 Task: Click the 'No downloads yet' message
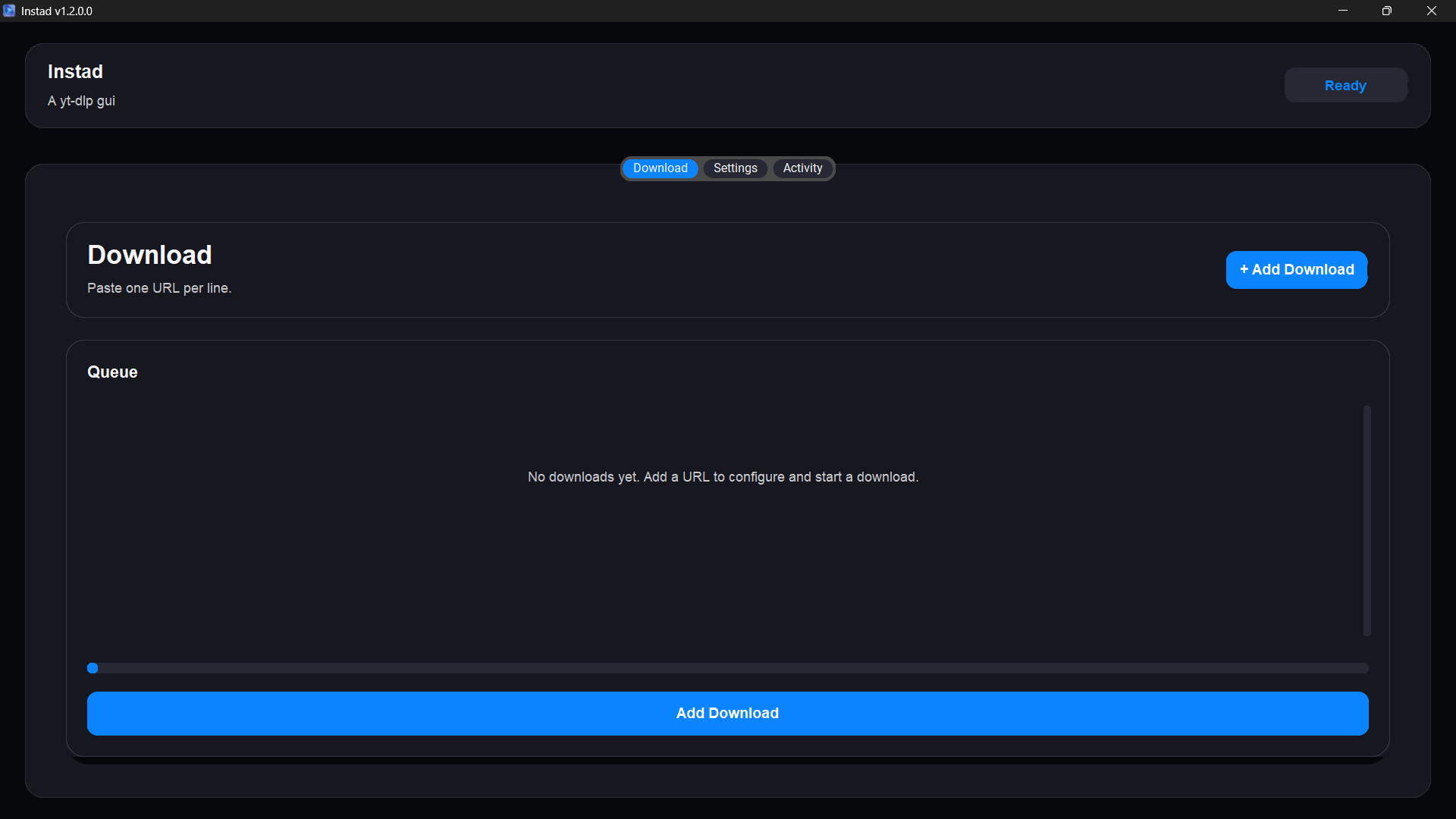(x=723, y=477)
